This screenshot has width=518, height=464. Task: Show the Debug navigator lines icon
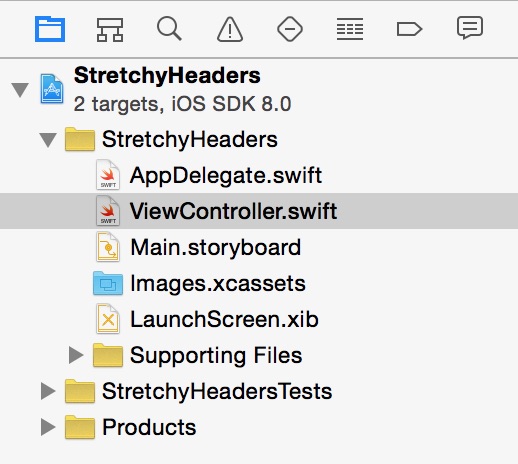(x=350, y=29)
